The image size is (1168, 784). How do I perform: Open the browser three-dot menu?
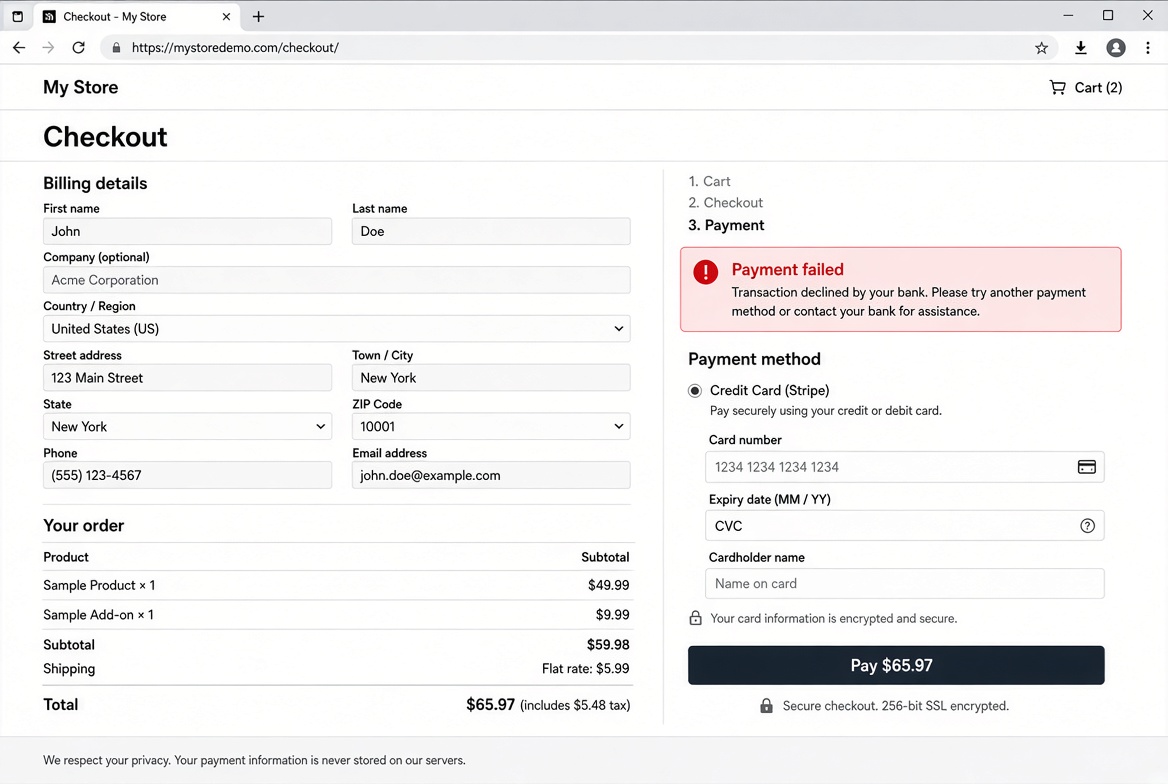pyautogui.click(x=1148, y=48)
